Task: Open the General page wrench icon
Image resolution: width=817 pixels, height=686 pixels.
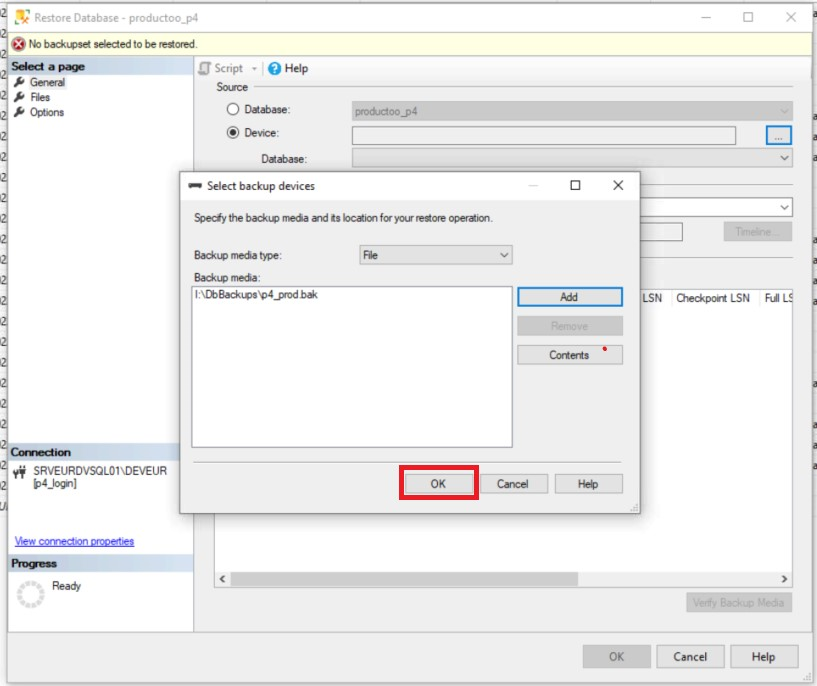Action: pos(20,82)
